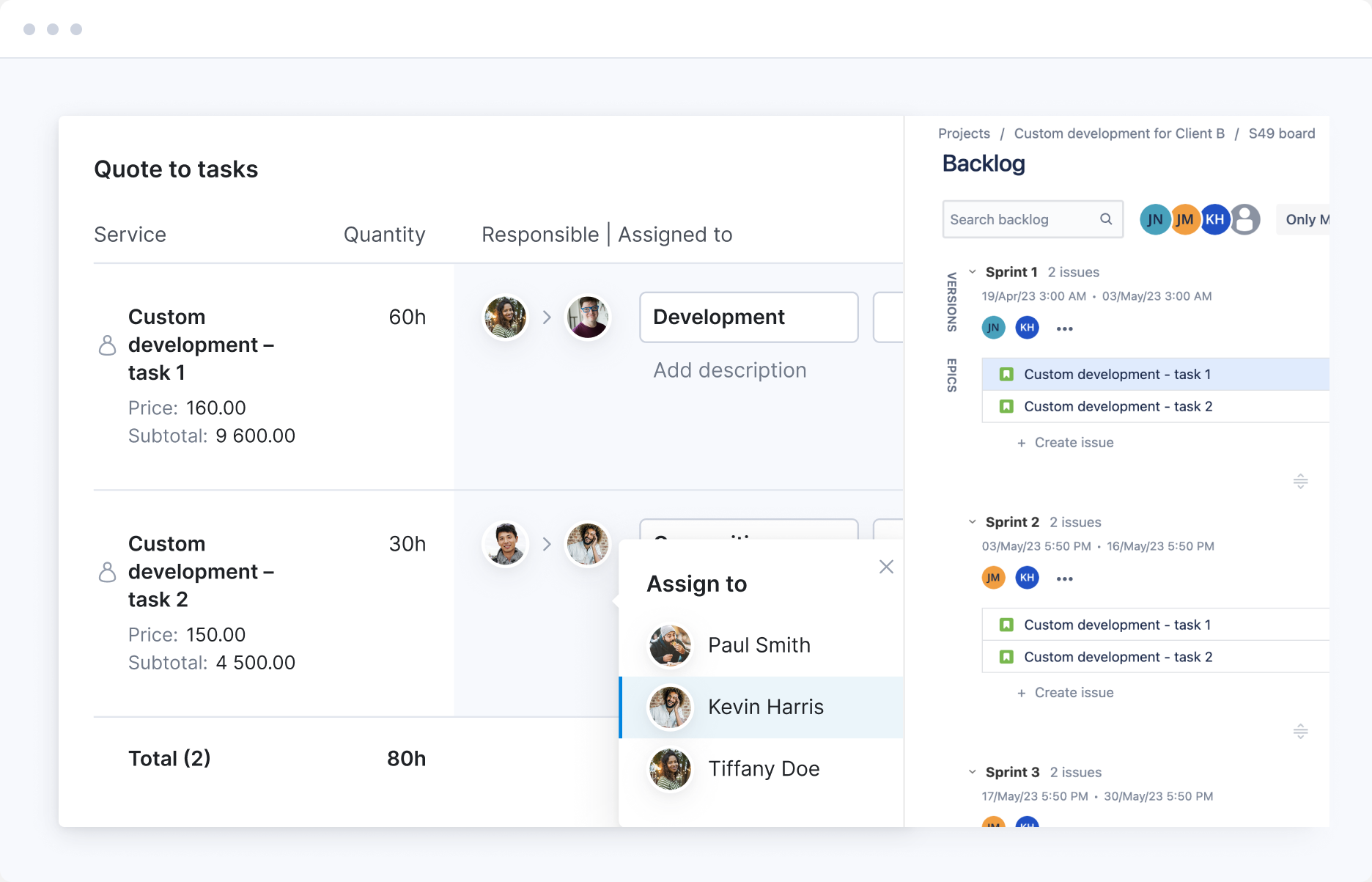1372x882 pixels.
Task: Select the JM avatar filter in backlog header
Action: (x=1184, y=219)
